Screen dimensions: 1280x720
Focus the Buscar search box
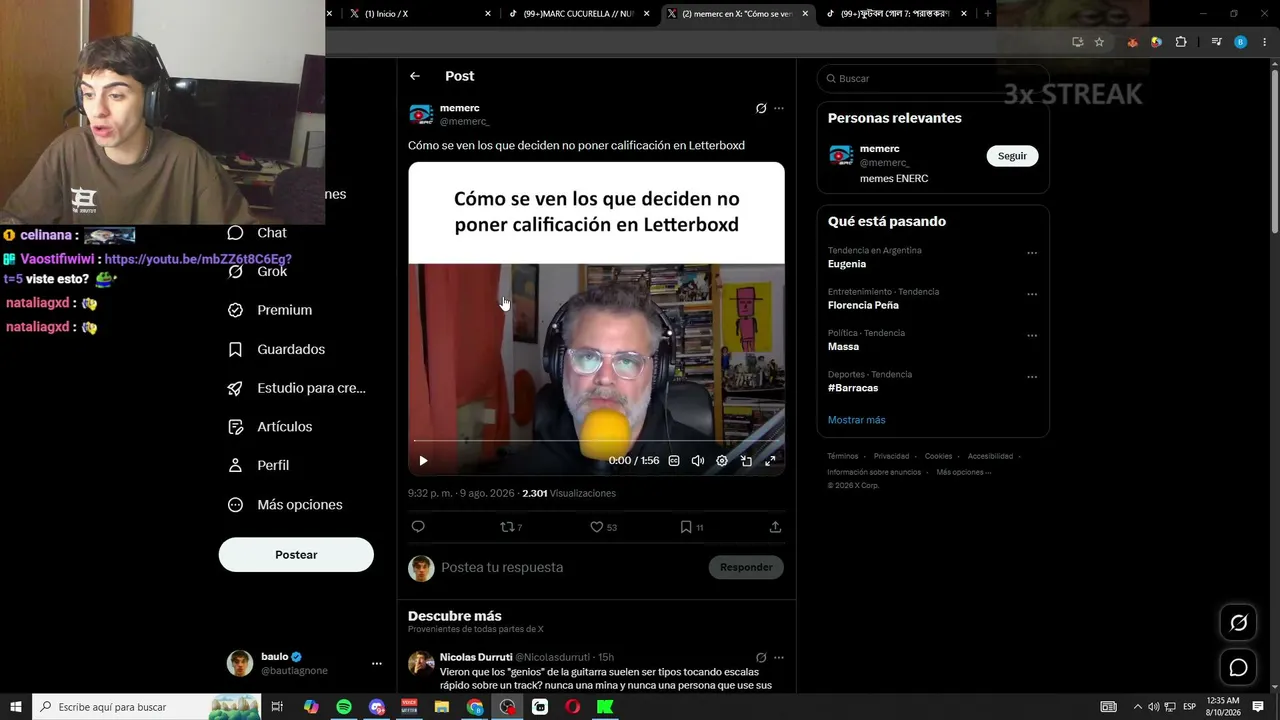point(933,78)
